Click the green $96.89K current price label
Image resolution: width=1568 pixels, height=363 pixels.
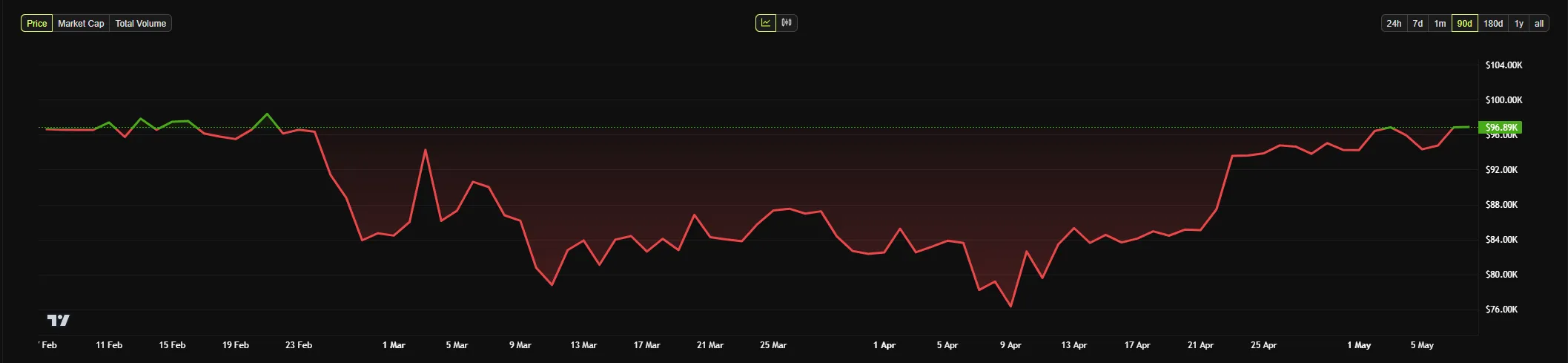1501,128
